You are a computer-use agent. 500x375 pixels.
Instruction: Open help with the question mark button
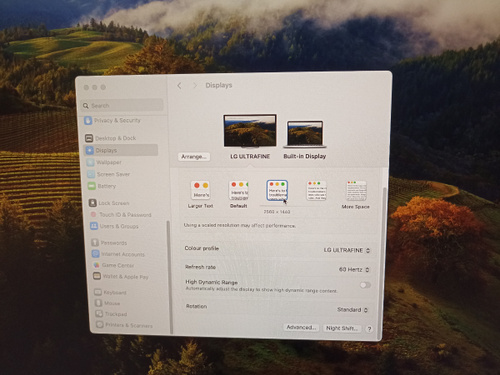(x=369, y=329)
